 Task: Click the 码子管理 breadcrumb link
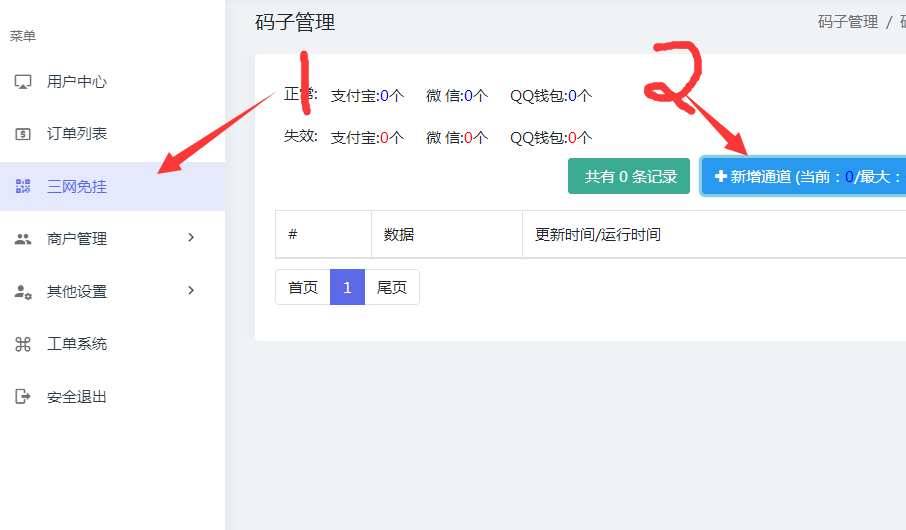848,22
